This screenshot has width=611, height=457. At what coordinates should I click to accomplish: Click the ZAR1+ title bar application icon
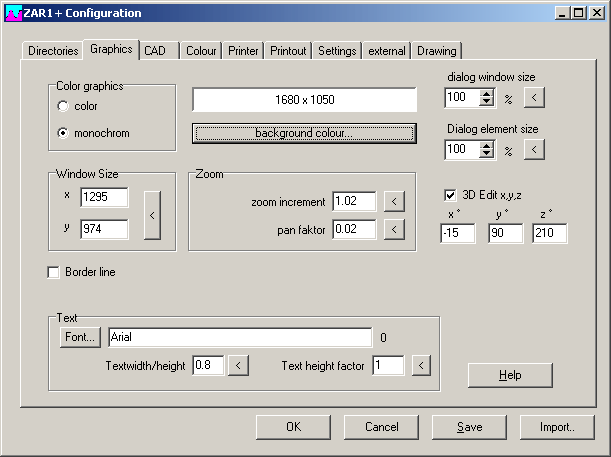tap(12, 13)
